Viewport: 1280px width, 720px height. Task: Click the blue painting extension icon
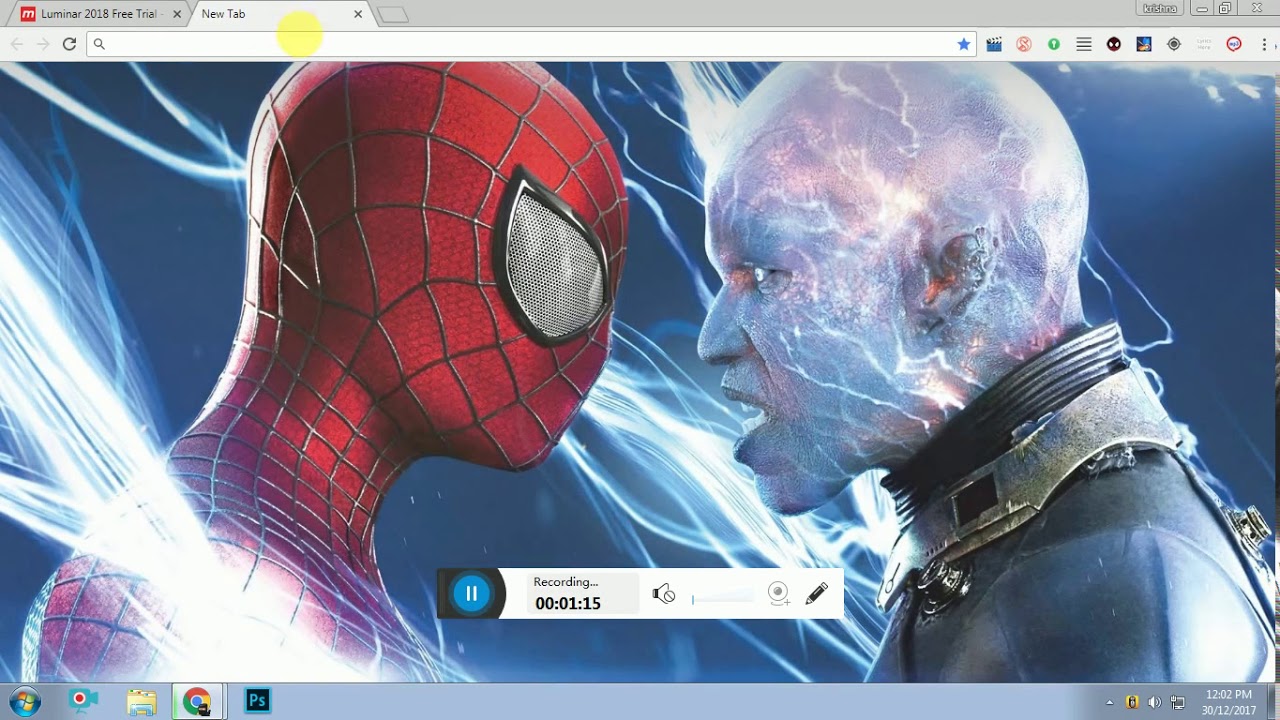[x=1144, y=44]
